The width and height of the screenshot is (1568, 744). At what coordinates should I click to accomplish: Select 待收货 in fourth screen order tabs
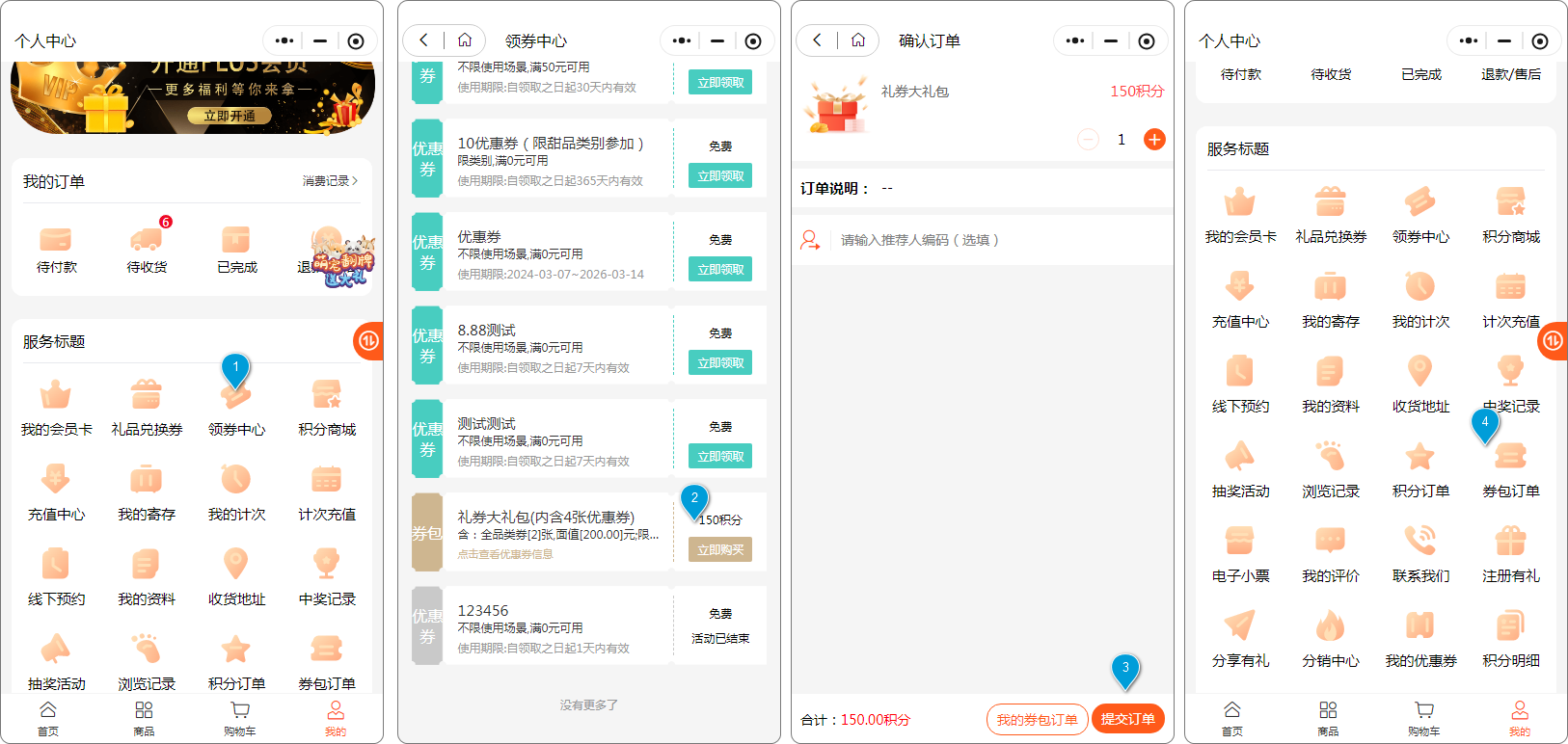[x=1331, y=74]
